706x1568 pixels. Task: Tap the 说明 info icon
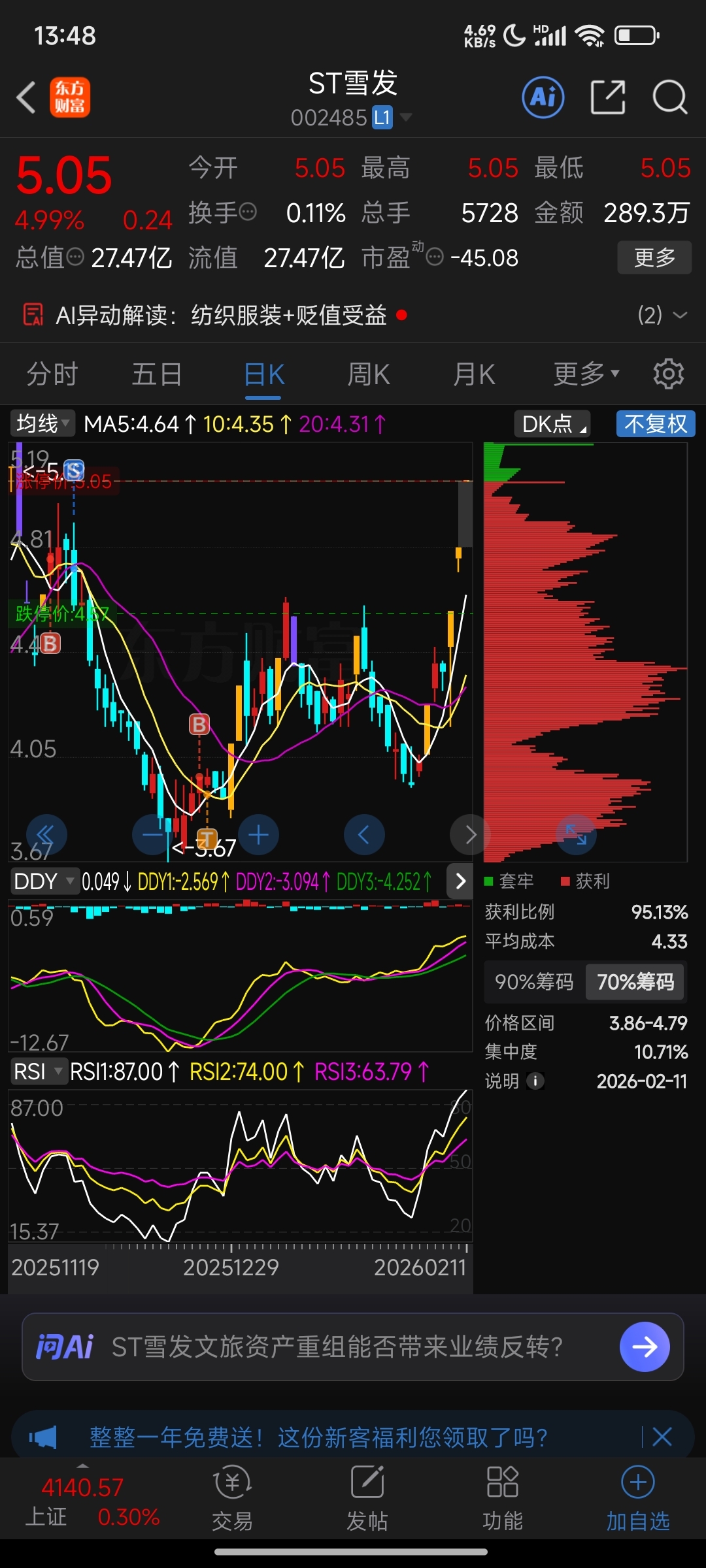pos(535,1081)
